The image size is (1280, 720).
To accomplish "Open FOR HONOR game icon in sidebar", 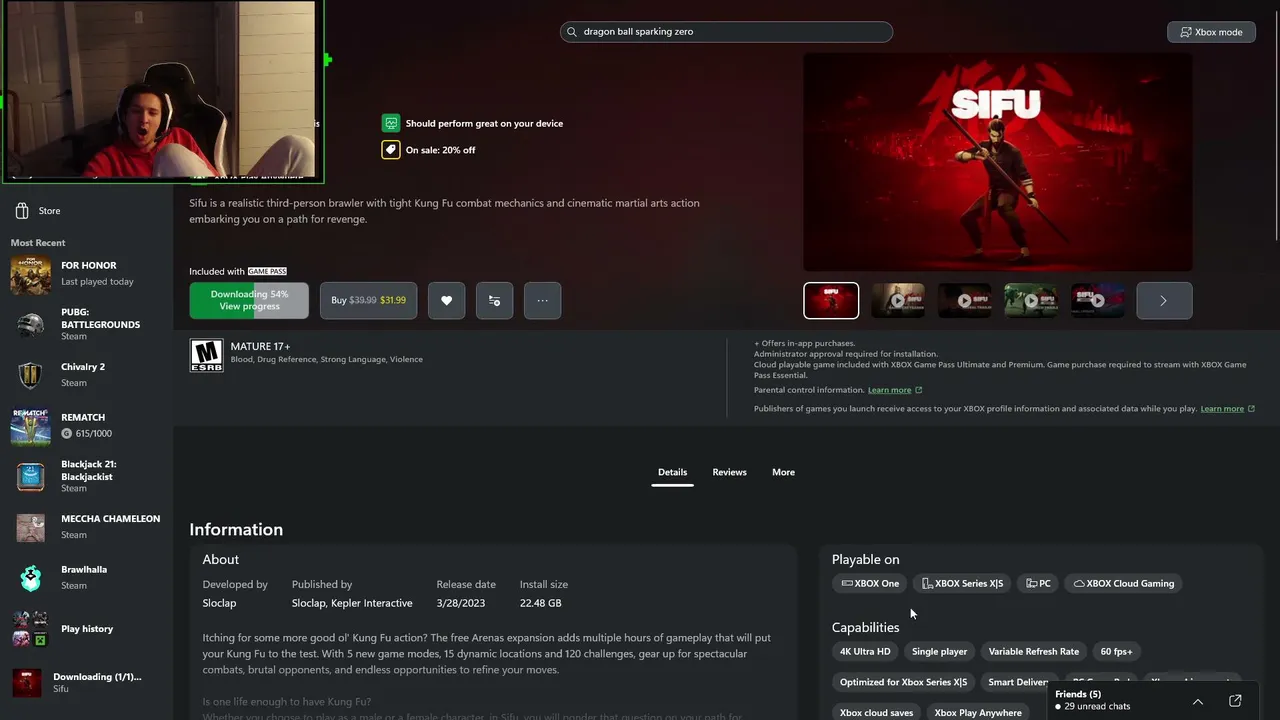I will point(31,274).
